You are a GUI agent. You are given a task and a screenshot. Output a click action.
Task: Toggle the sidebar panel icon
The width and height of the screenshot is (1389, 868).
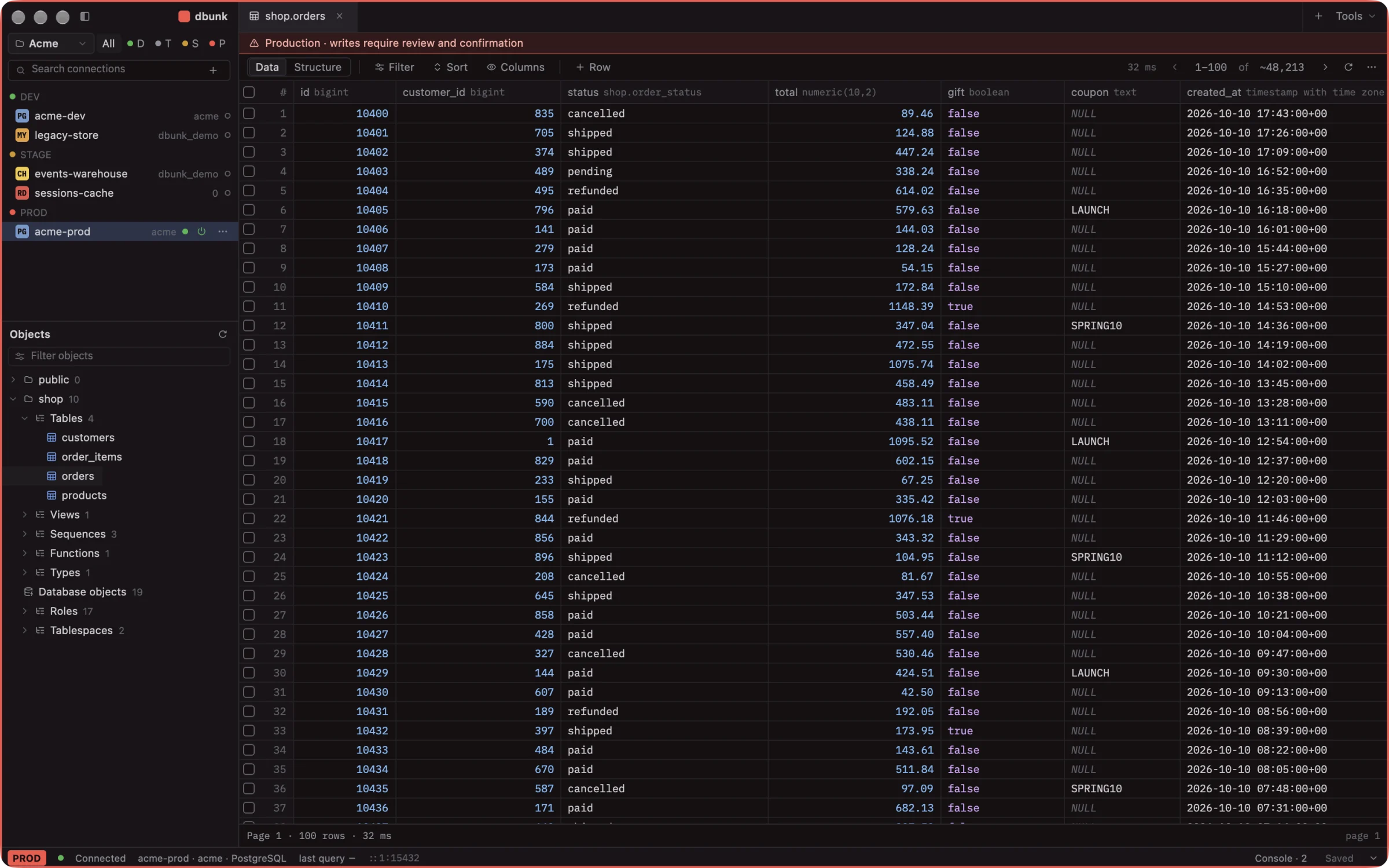84,16
